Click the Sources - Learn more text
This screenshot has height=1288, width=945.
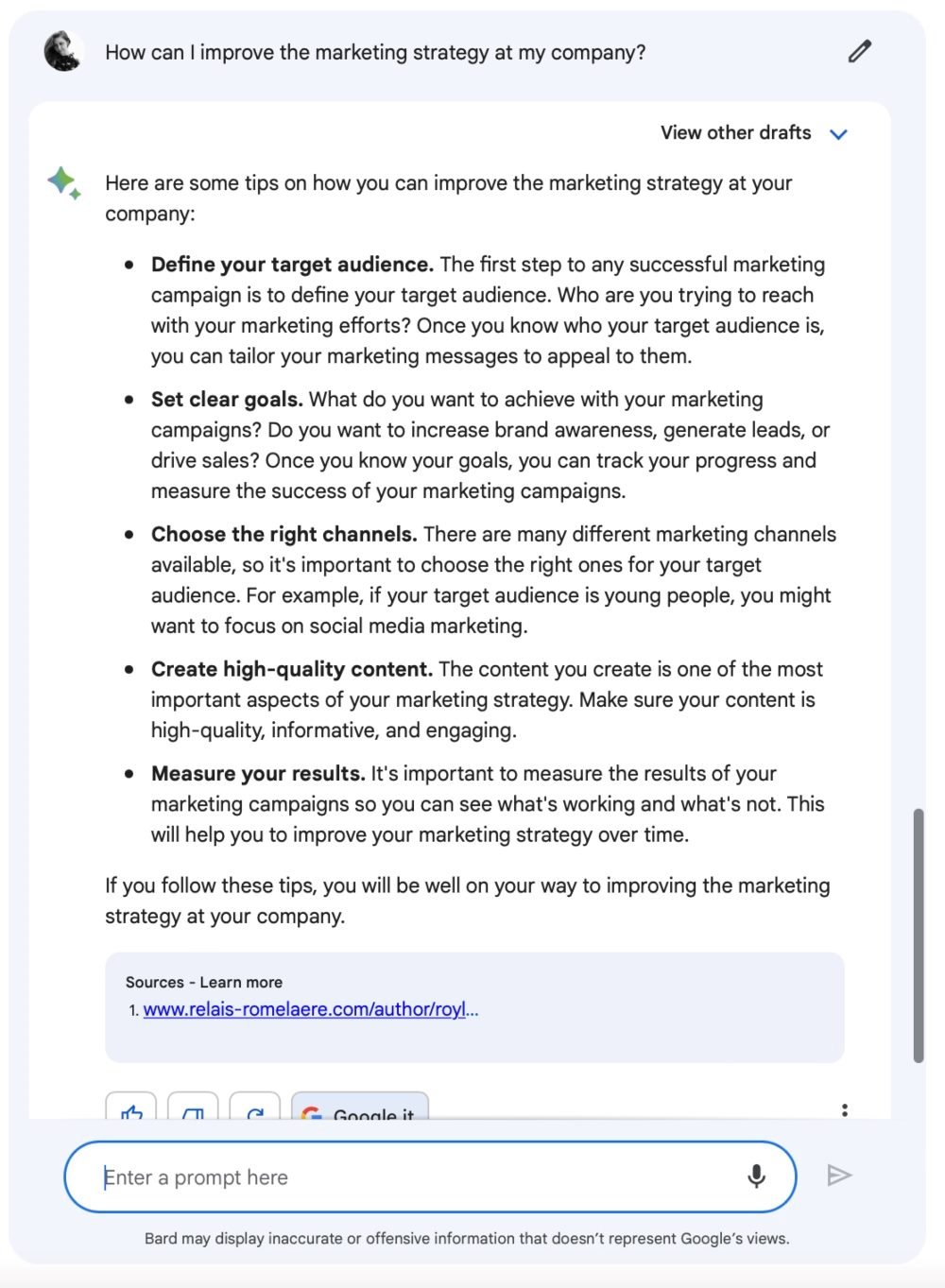204,982
